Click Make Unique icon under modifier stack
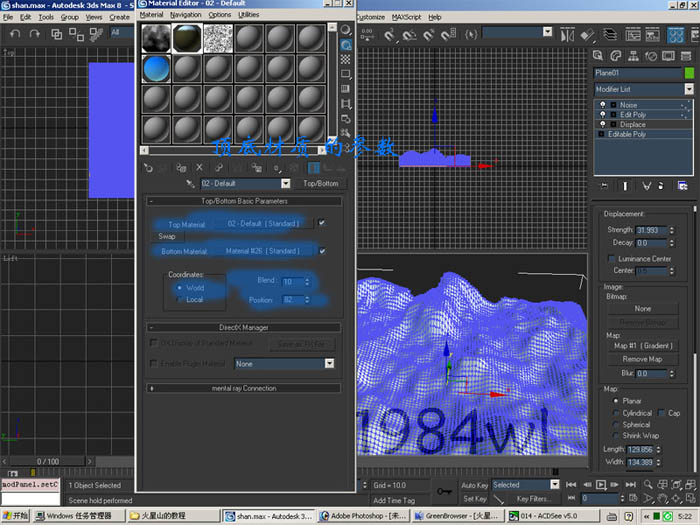 [646, 186]
